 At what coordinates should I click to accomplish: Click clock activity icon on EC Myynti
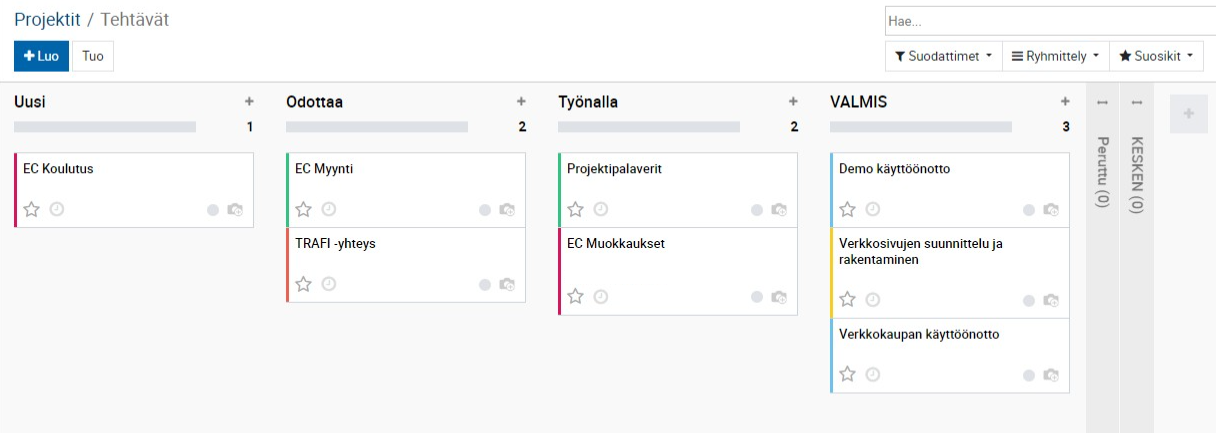click(x=329, y=209)
